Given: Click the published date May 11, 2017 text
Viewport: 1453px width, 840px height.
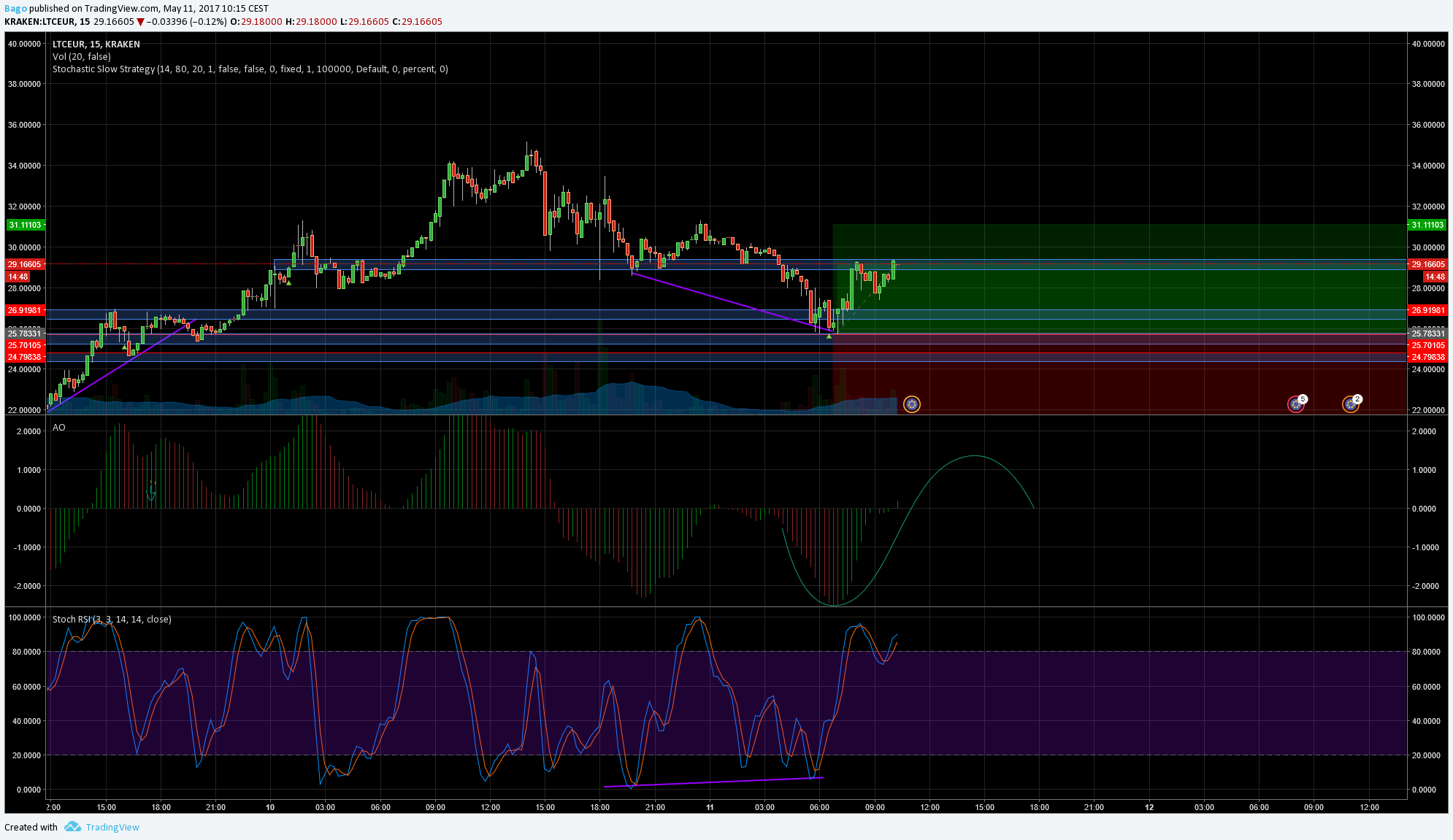Looking at the screenshot, I should 190,9.
